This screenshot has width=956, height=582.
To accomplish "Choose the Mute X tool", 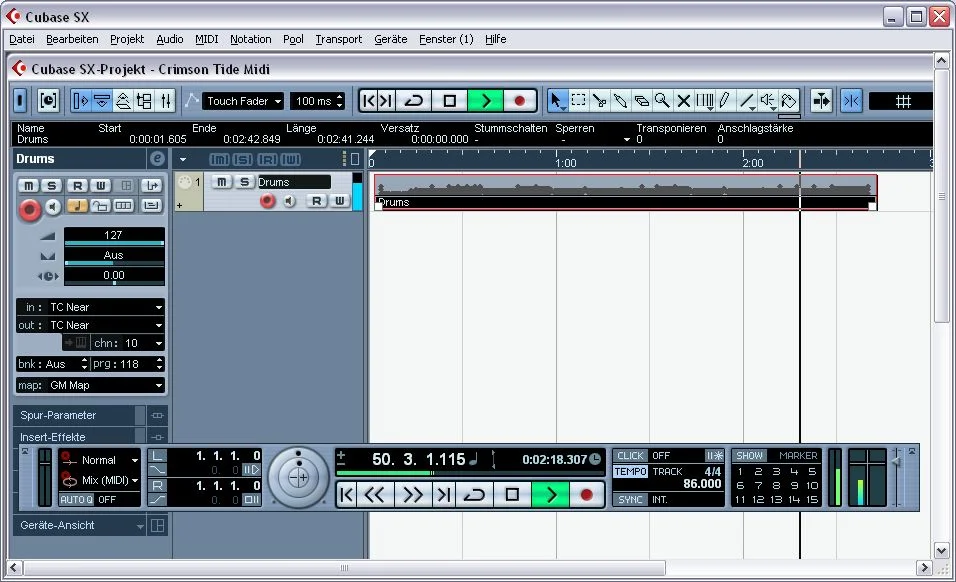I will [x=684, y=101].
